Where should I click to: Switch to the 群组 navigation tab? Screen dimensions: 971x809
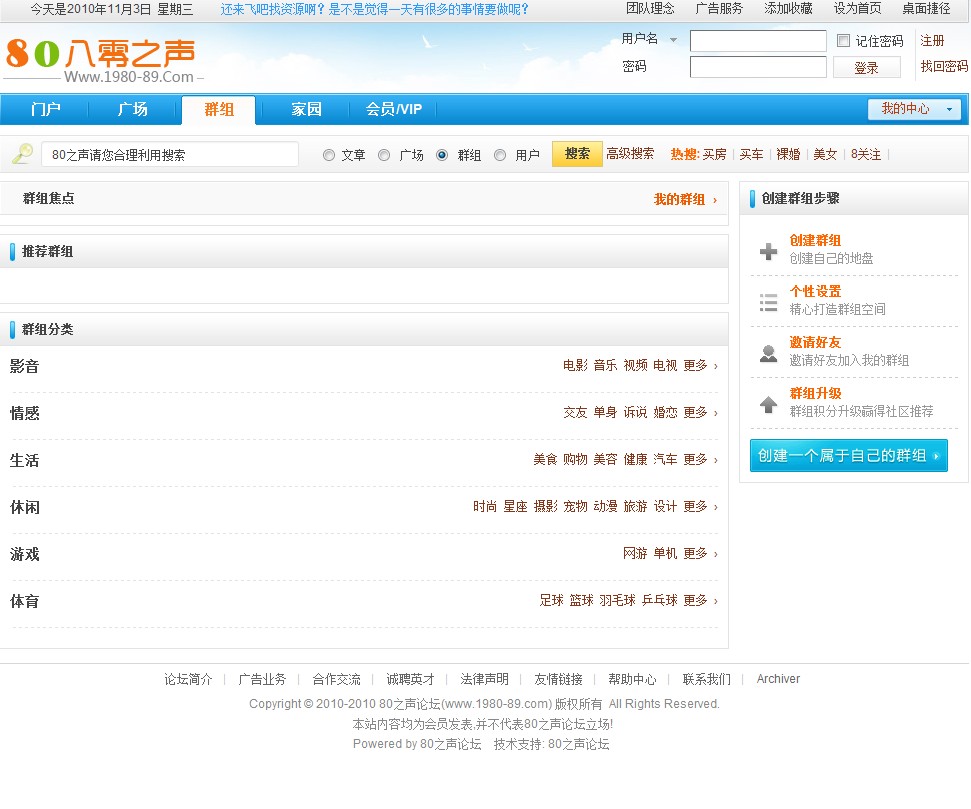click(x=219, y=110)
